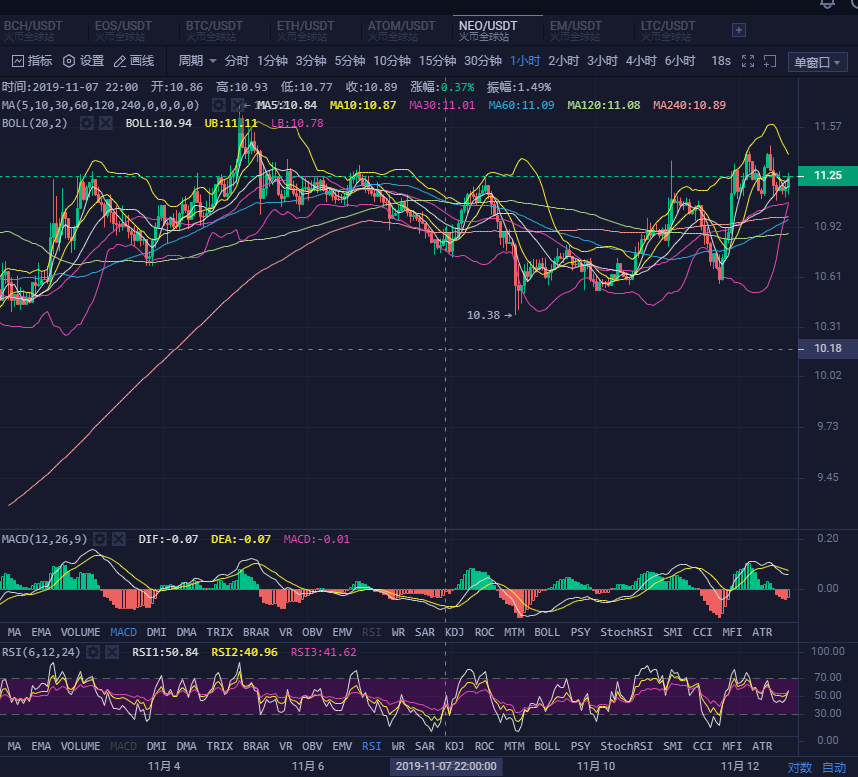The height and width of the screenshot is (777, 858).
Task: Click the 10.18 price marker on the axis
Action: click(x=827, y=348)
